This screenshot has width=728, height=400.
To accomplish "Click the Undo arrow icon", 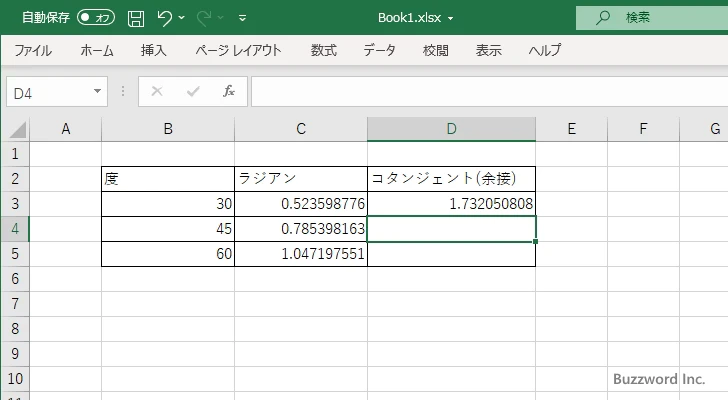I will pos(164,18).
